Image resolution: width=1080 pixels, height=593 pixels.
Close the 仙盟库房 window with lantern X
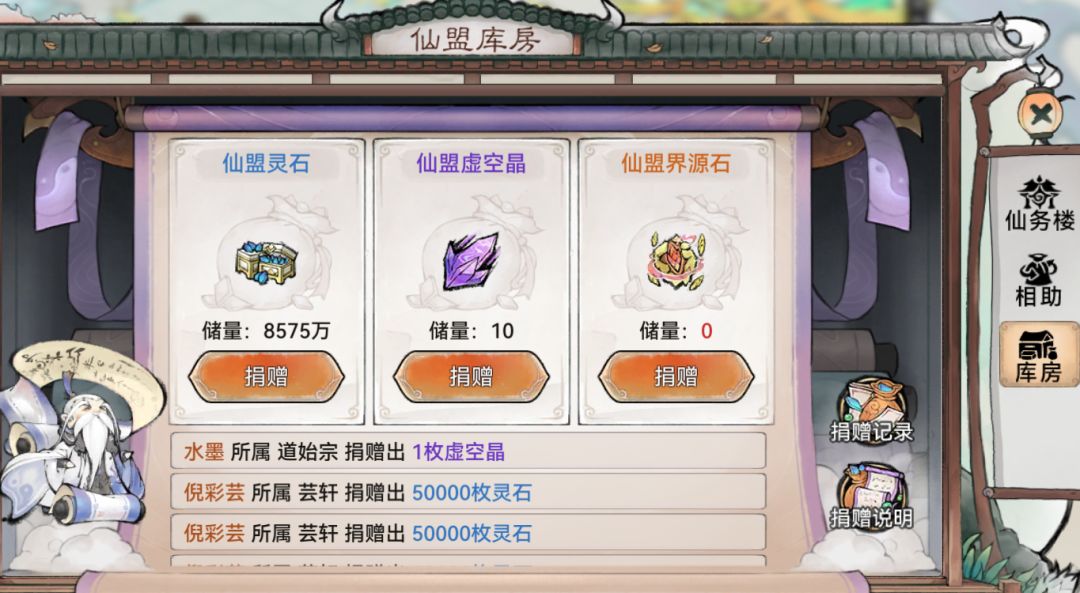[x=1041, y=114]
